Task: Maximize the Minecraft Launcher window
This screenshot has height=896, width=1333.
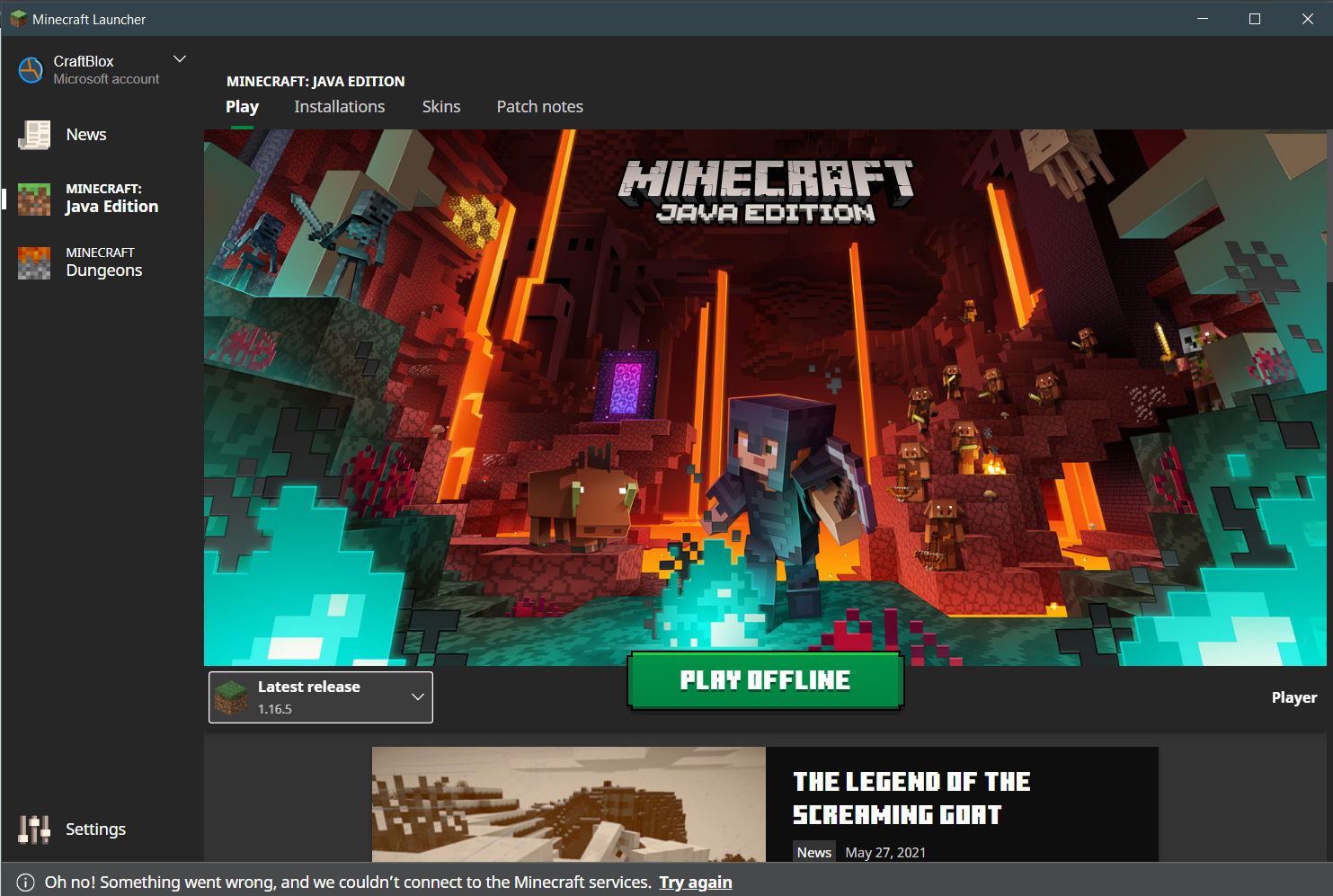Action: [x=1255, y=19]
